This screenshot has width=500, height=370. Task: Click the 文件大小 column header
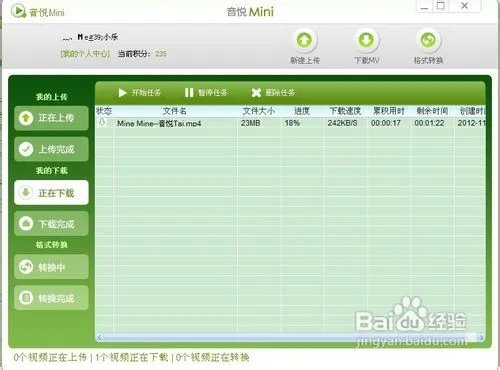pos(259,111)
